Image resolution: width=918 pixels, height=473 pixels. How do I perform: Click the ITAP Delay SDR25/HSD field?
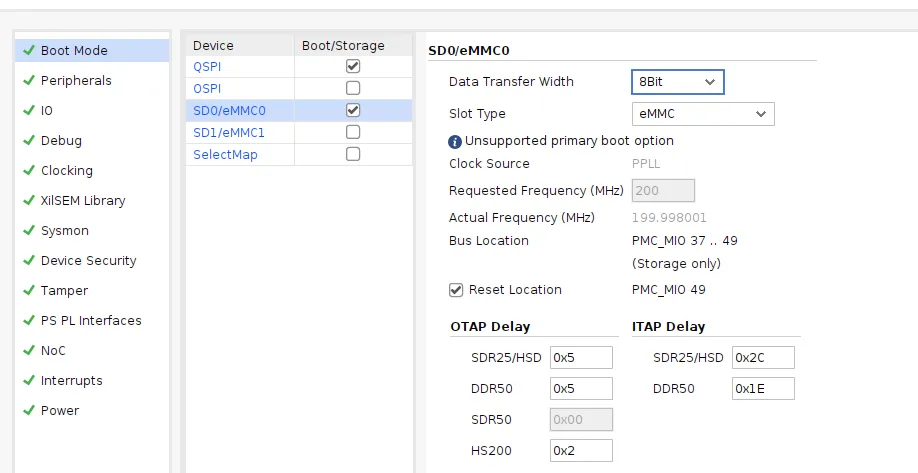[x=763, y=357]
